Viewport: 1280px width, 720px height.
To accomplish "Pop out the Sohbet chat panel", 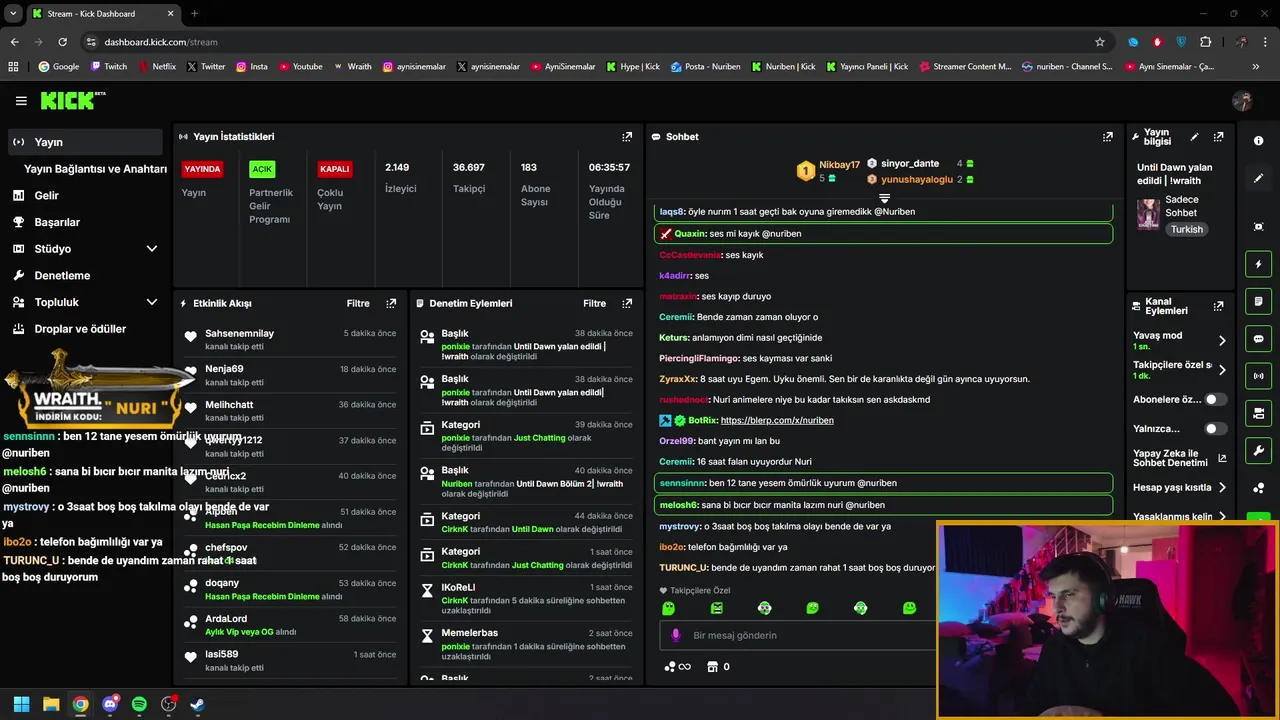I will (x=1108, y=137).
